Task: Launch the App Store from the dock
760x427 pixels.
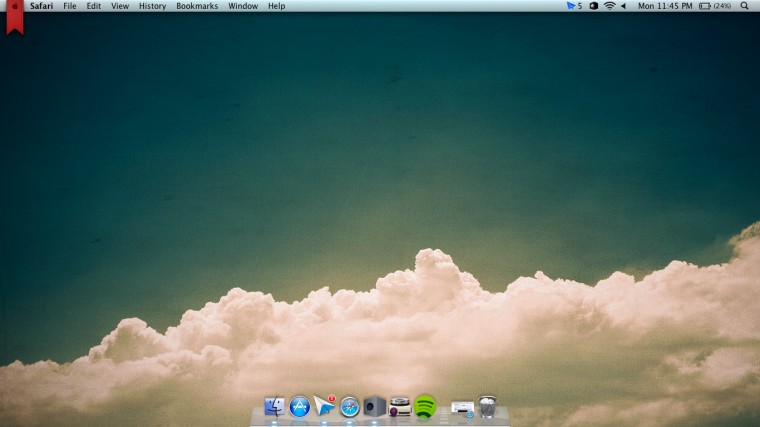Action: [300, 407]
